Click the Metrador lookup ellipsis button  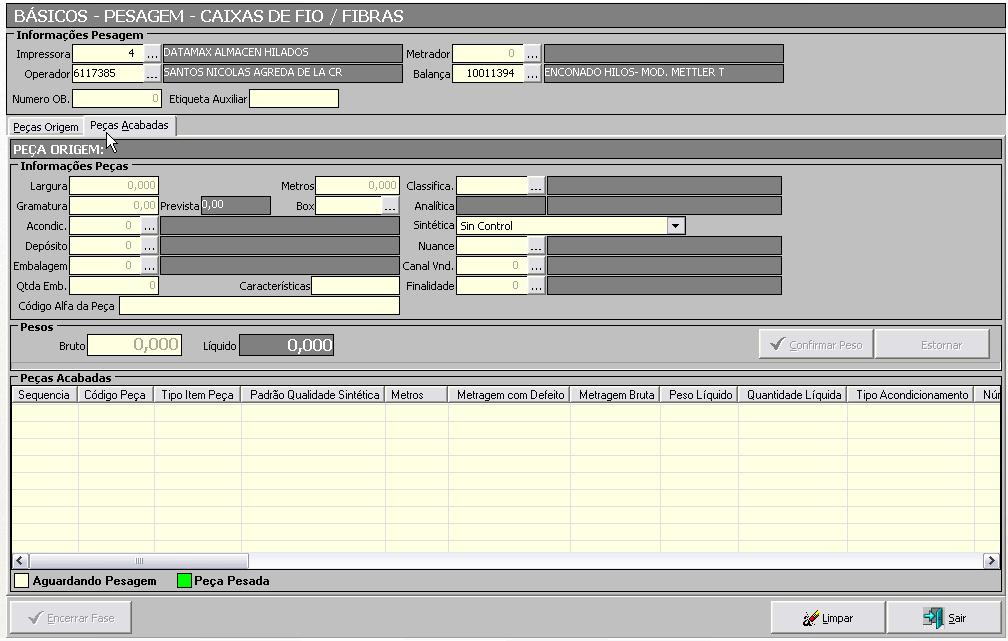point(532,54)
